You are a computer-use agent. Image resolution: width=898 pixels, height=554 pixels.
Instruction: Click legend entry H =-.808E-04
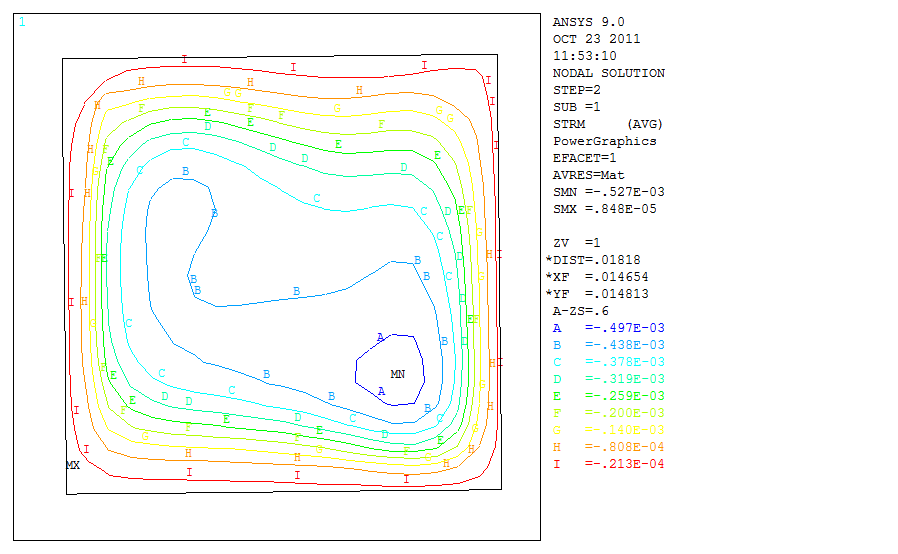(608, 447)
